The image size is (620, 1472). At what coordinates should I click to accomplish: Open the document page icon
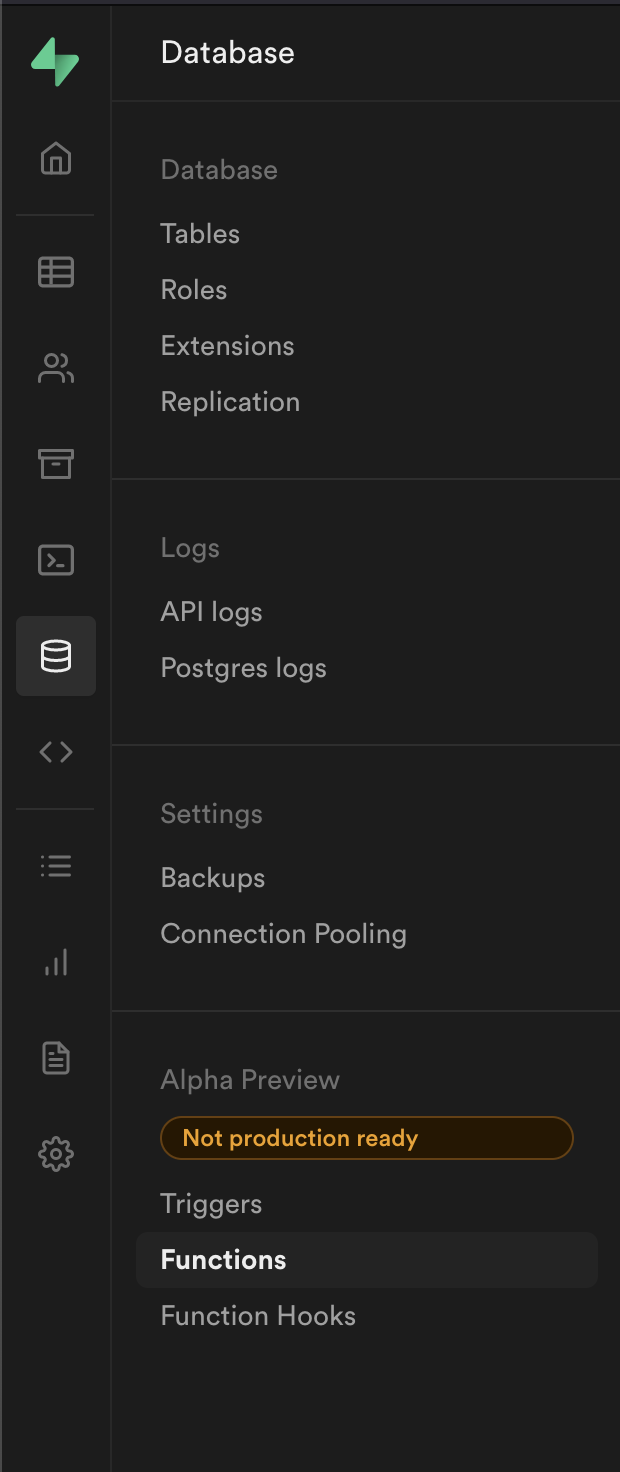(x=56, y=1058)
